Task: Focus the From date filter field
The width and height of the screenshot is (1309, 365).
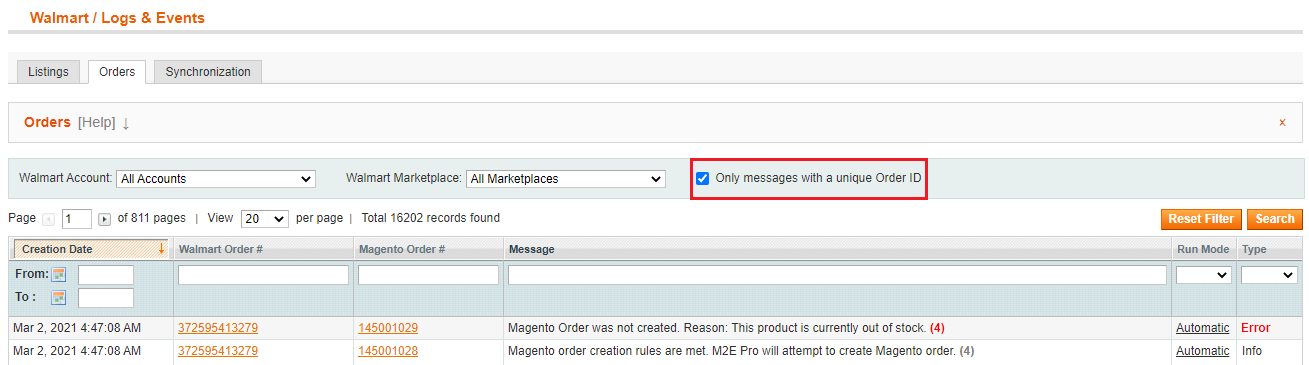Action: [106, 275]
